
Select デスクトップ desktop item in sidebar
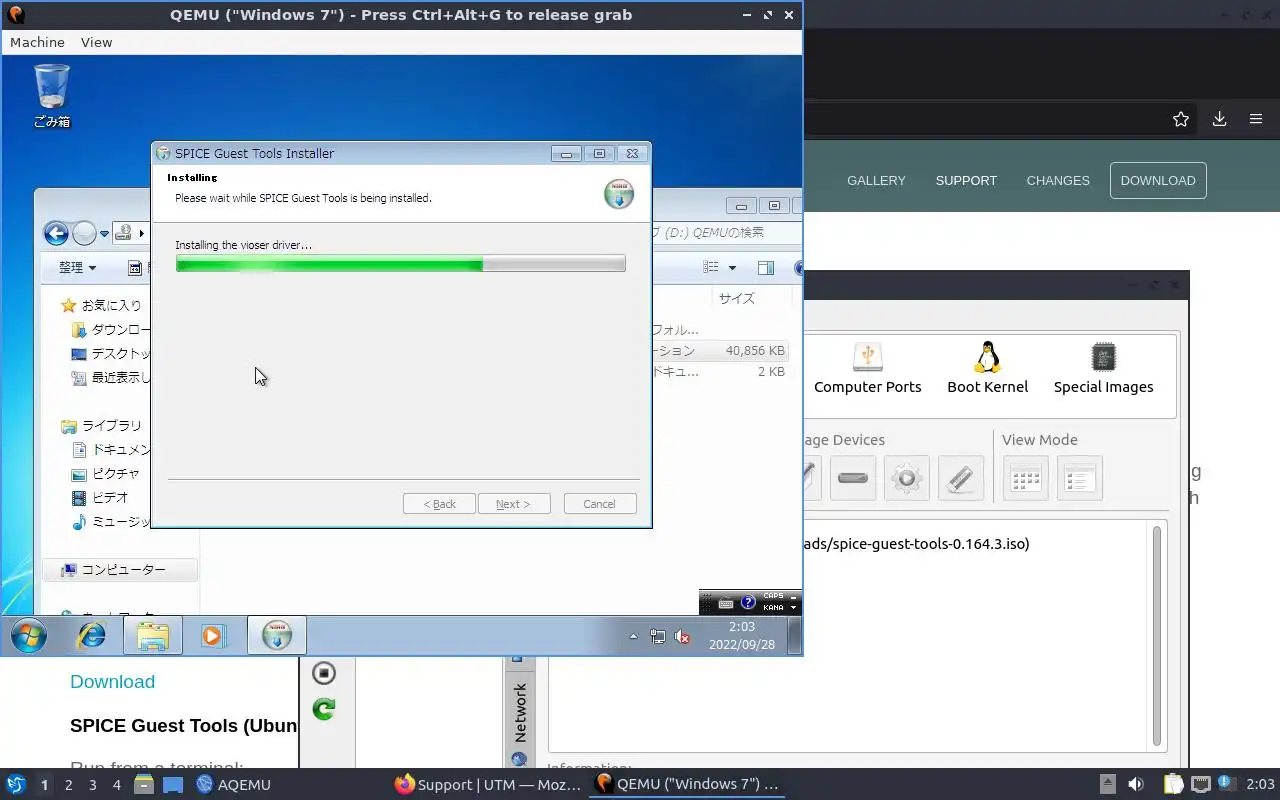tap(112, 353)
